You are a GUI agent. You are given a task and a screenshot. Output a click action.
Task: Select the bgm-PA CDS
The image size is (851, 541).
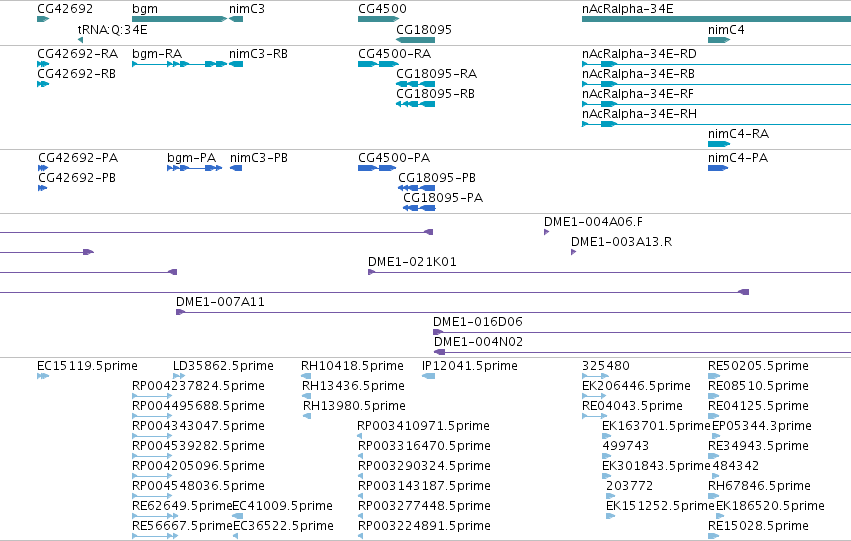(195, 168)
